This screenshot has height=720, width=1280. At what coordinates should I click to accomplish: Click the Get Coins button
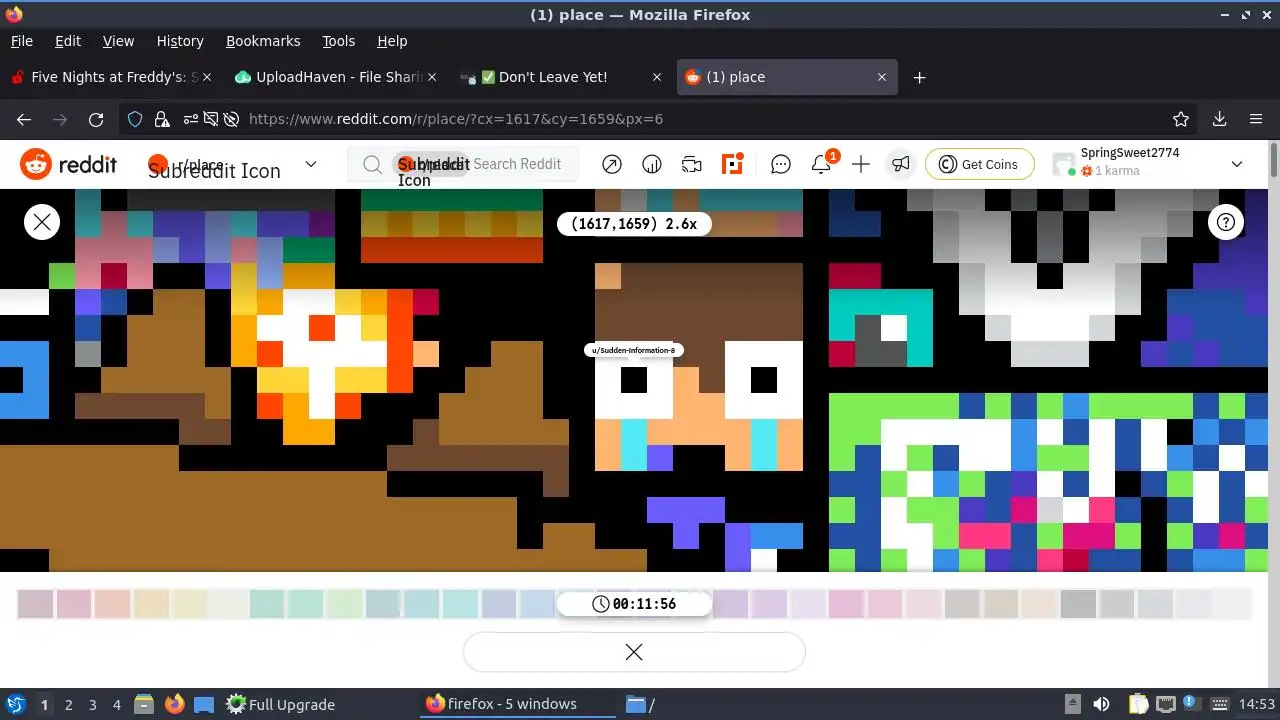click(979, 165)
